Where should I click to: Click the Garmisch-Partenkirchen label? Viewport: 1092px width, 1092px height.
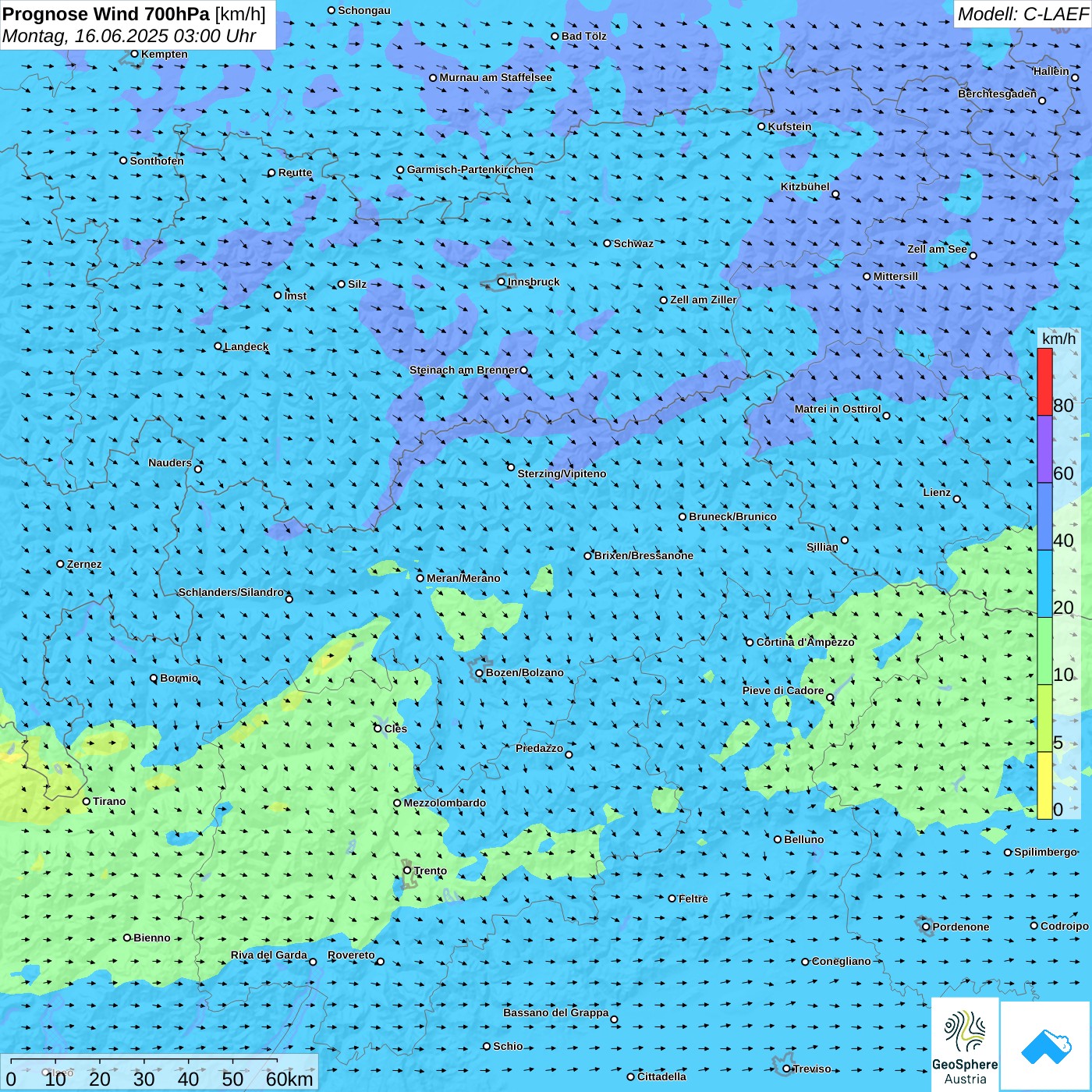[x=470, y=169]
